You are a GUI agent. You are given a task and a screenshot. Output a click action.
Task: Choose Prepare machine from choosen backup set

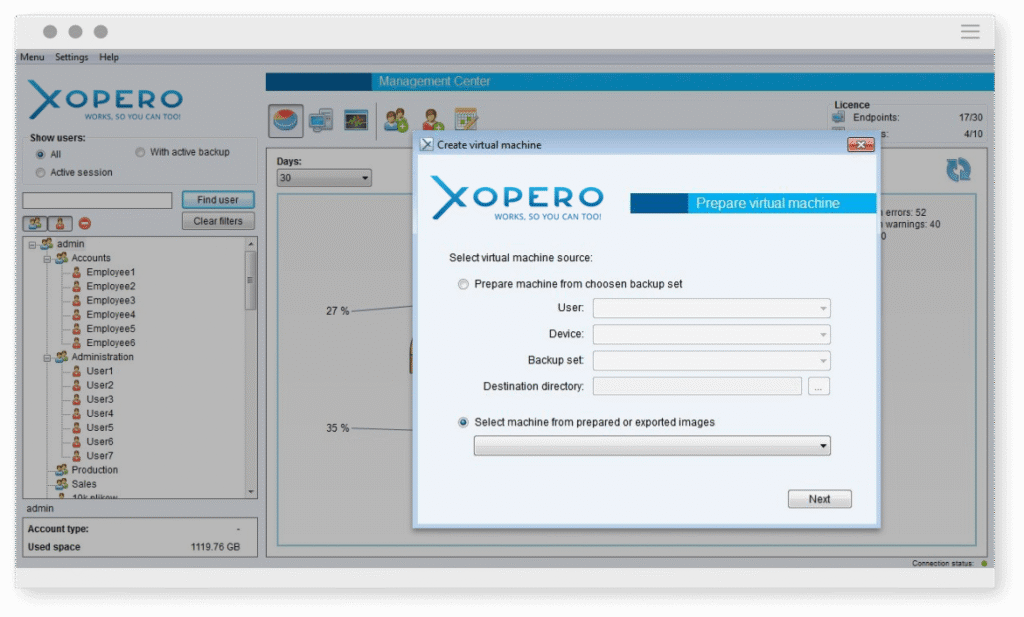click(x=463, y=284)
